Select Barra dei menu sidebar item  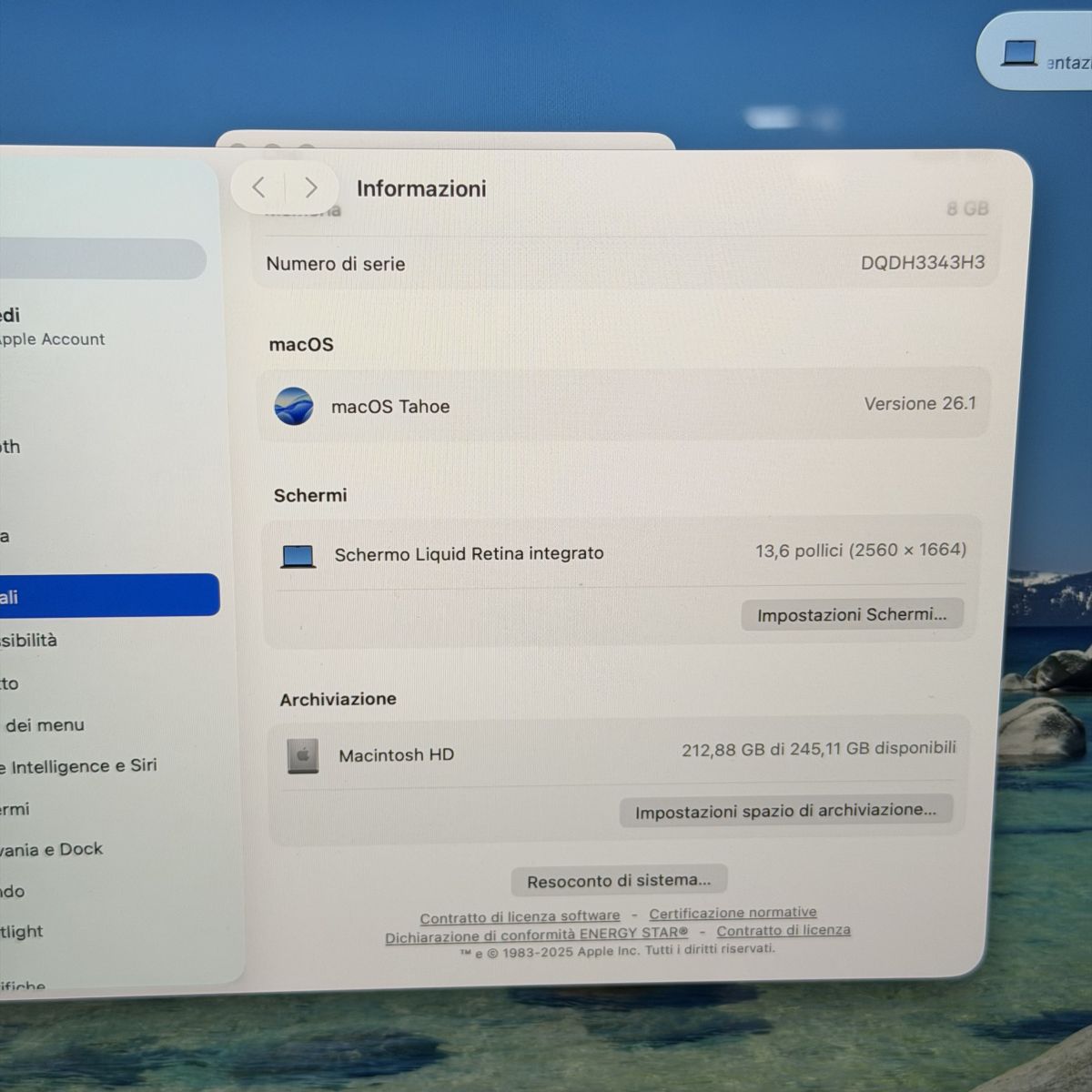click(x=45, y=725)
